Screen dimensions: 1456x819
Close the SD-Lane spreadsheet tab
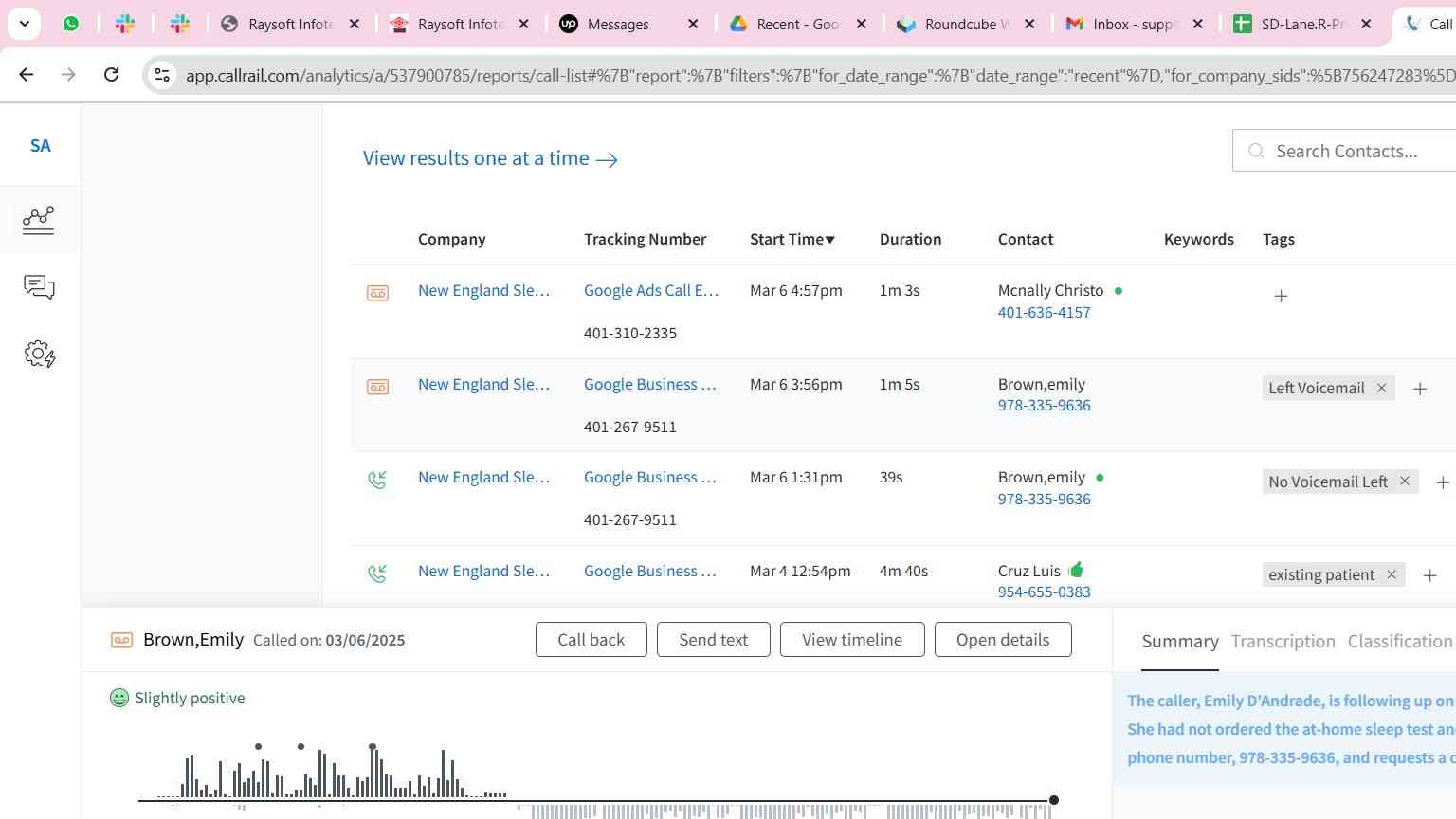point(1366,24)
